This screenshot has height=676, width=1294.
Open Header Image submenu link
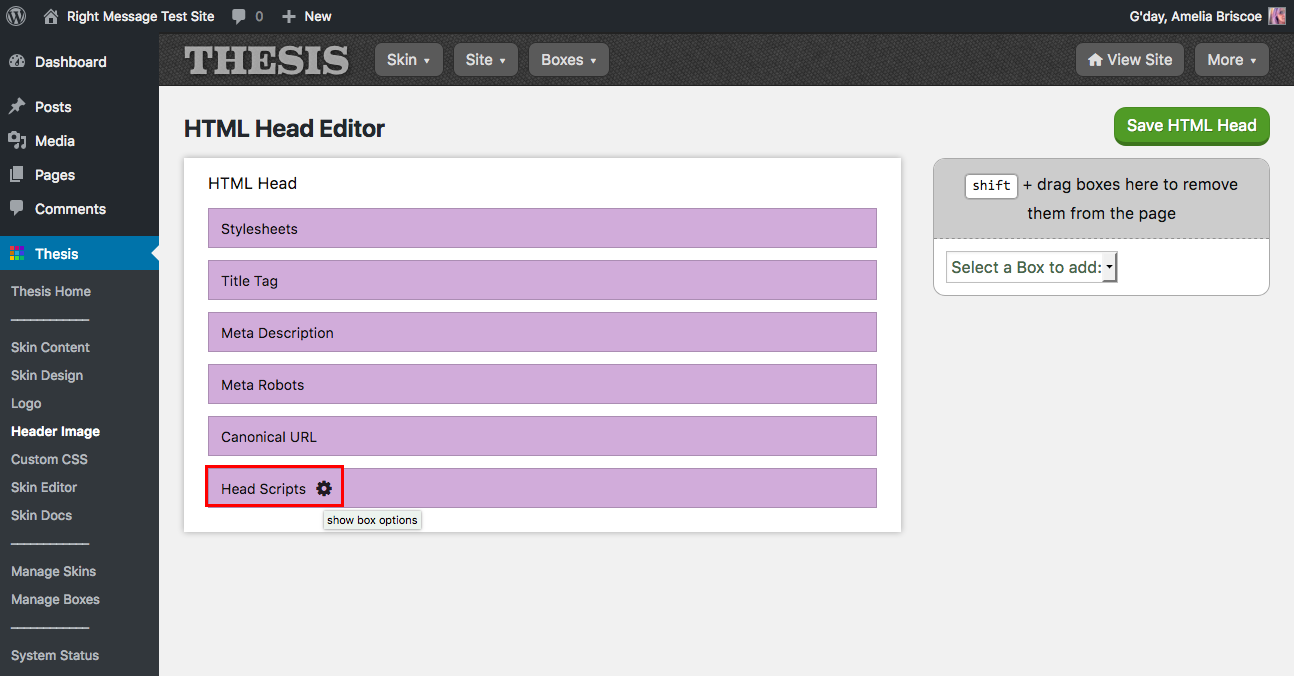click(55, 432)
